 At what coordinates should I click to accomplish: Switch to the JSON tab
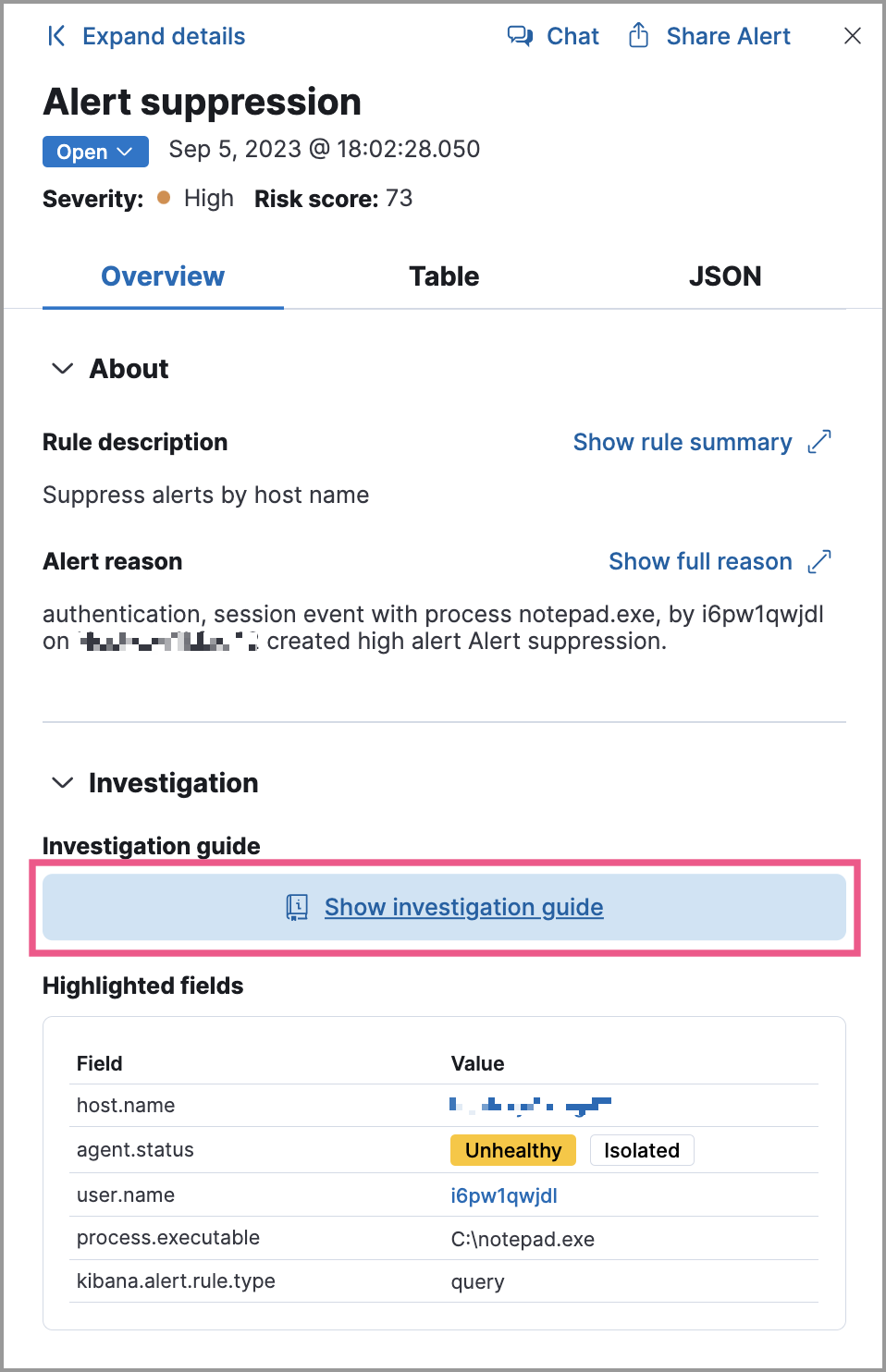(724, 276)
